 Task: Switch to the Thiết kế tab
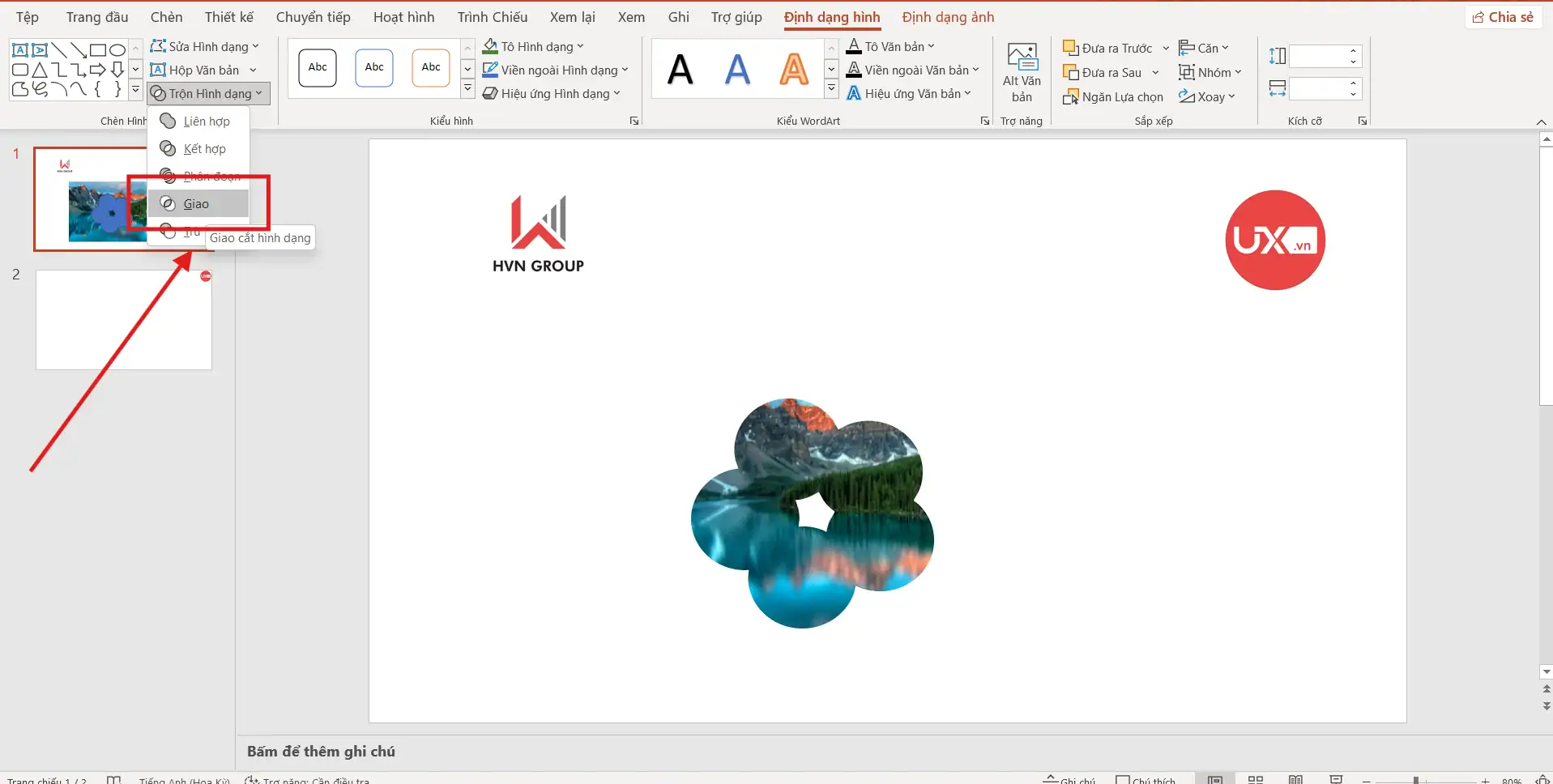pos(229,17)
